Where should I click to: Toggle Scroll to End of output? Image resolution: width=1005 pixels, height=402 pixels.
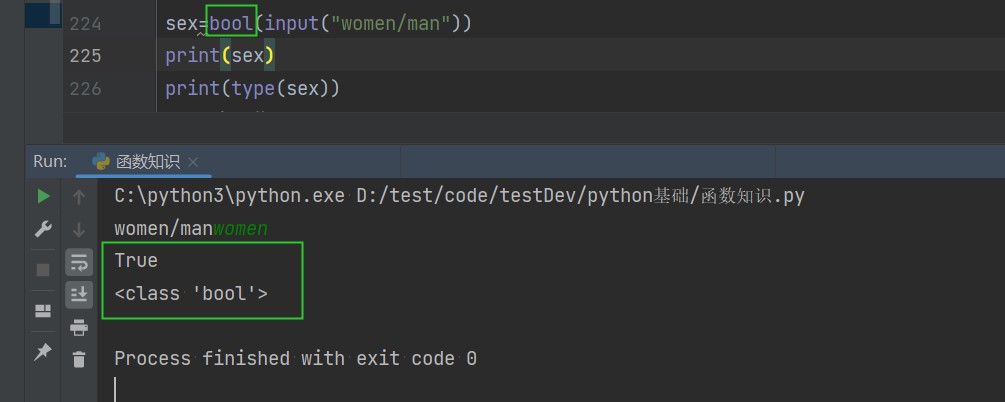79,294
